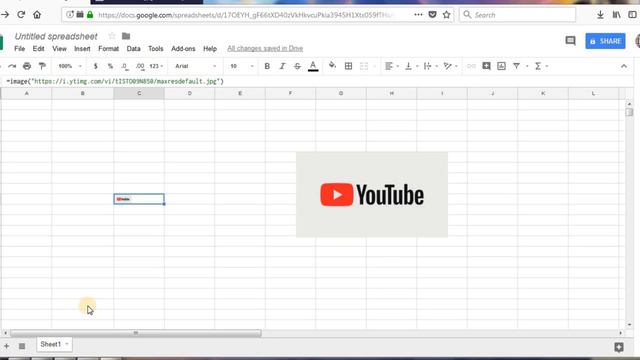This screenshot has width=640, height=360.
Task: Open text rotation dropdown
Action: (450, 66)
